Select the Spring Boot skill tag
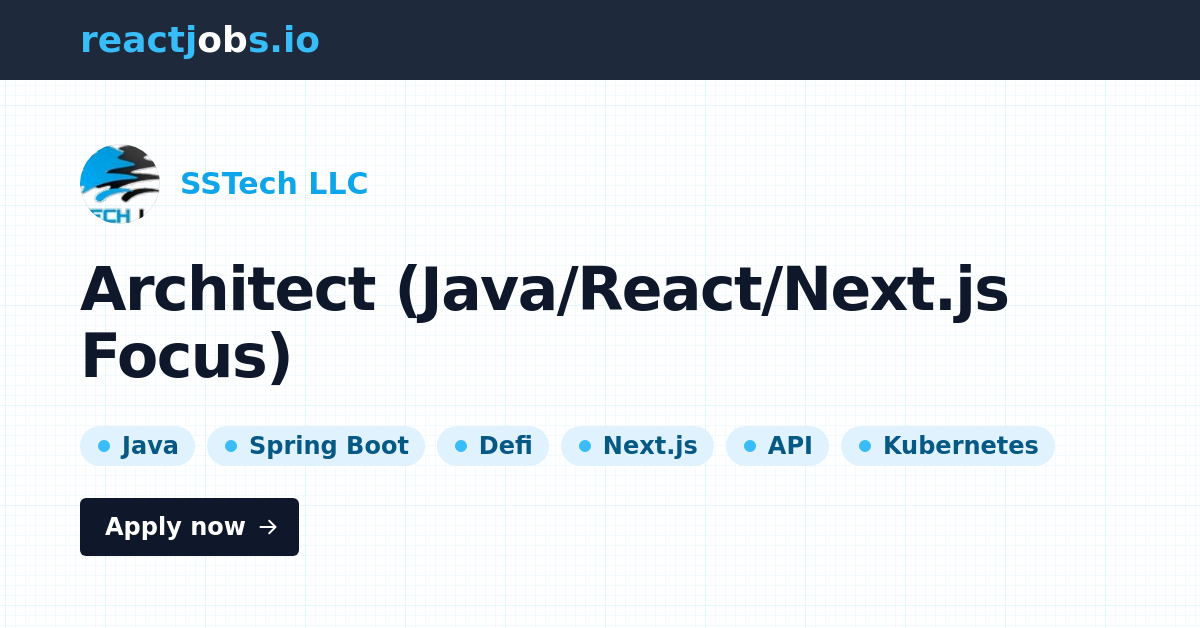Image resolution: width=1200 pixels, height=628 pixels. [x=316, y=446]
